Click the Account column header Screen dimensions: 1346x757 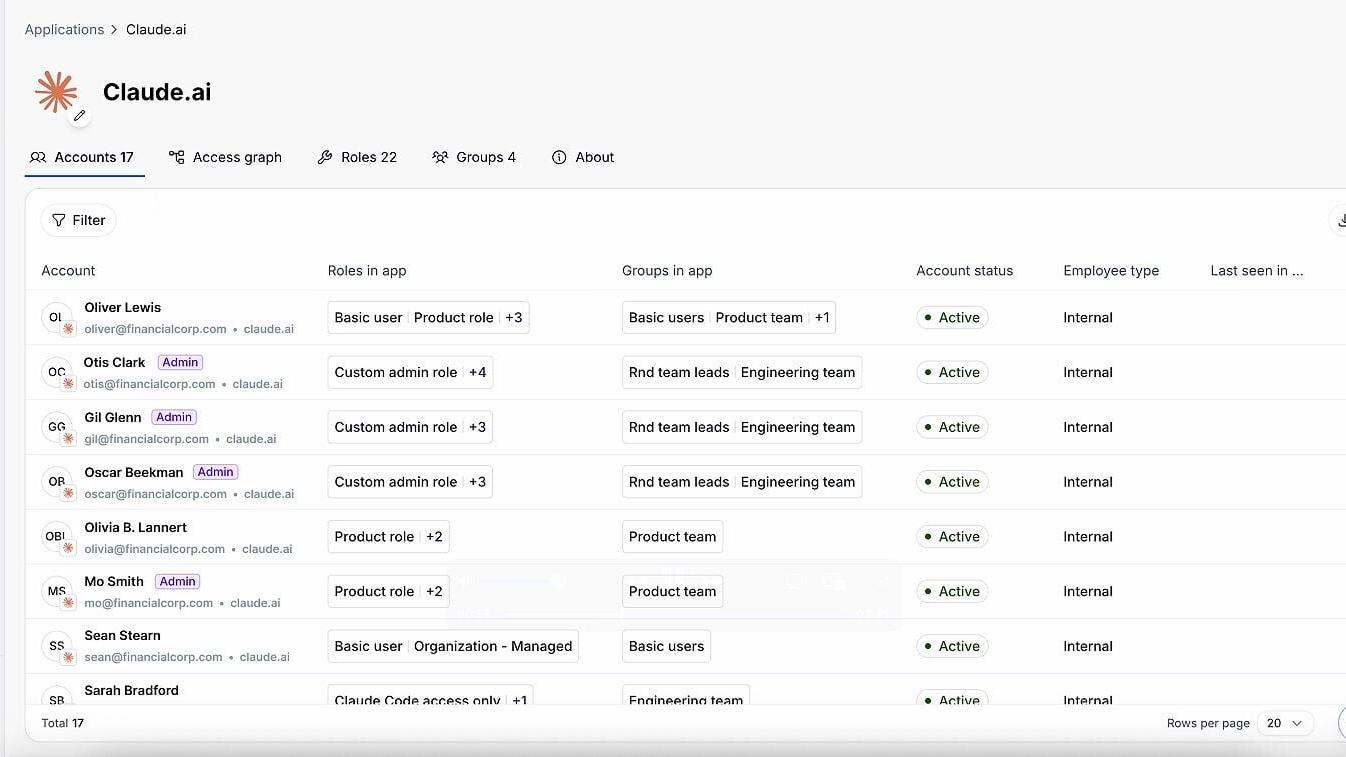(x=68, y=270)
